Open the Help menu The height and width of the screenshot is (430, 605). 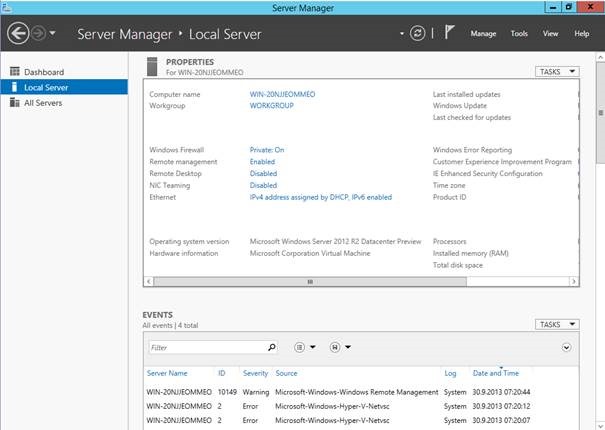click(581, 34)
